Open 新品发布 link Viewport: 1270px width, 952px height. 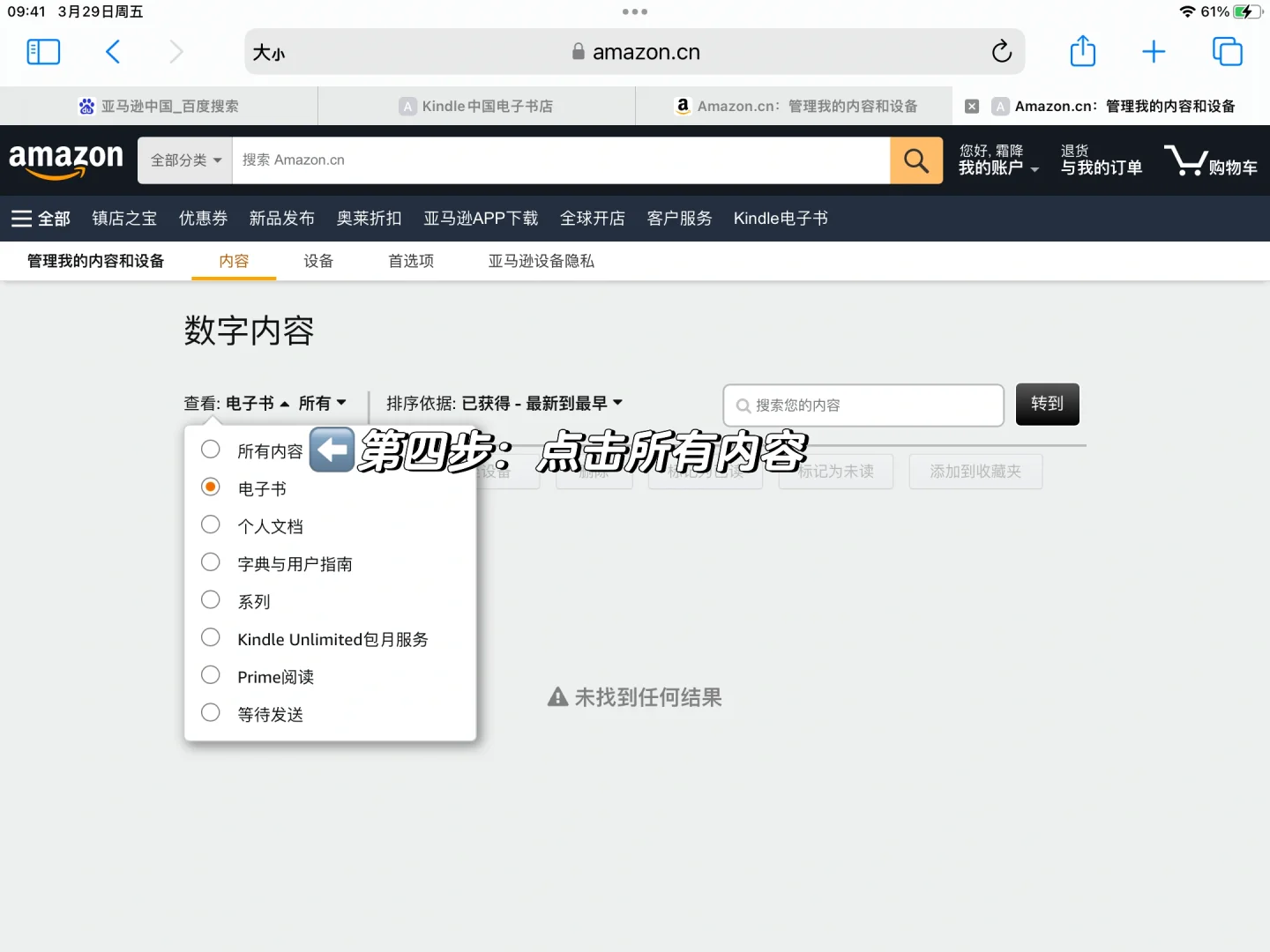pos(281,219)
